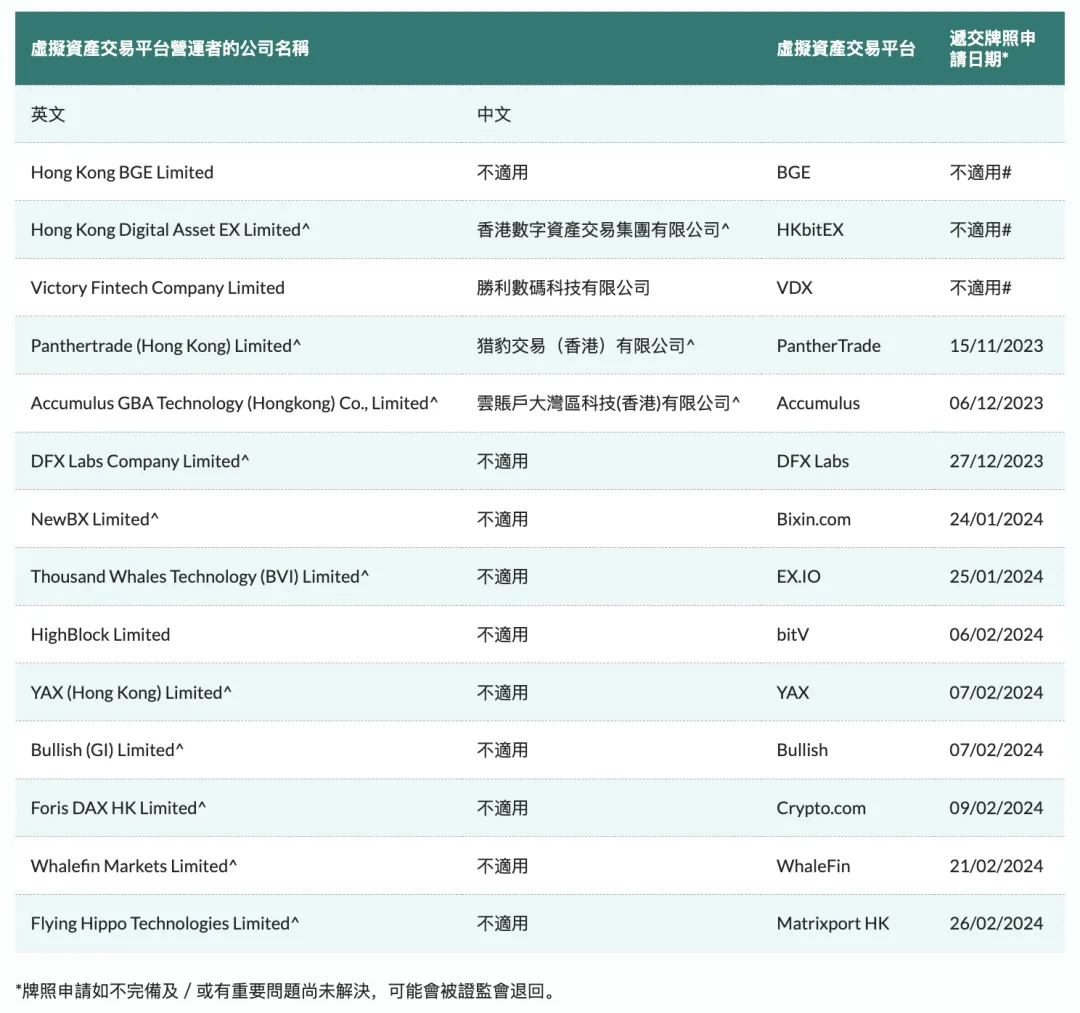
Task: Select Bullish (GI) Limited entry
Action: pyautogui.click(x=107, y=750)
